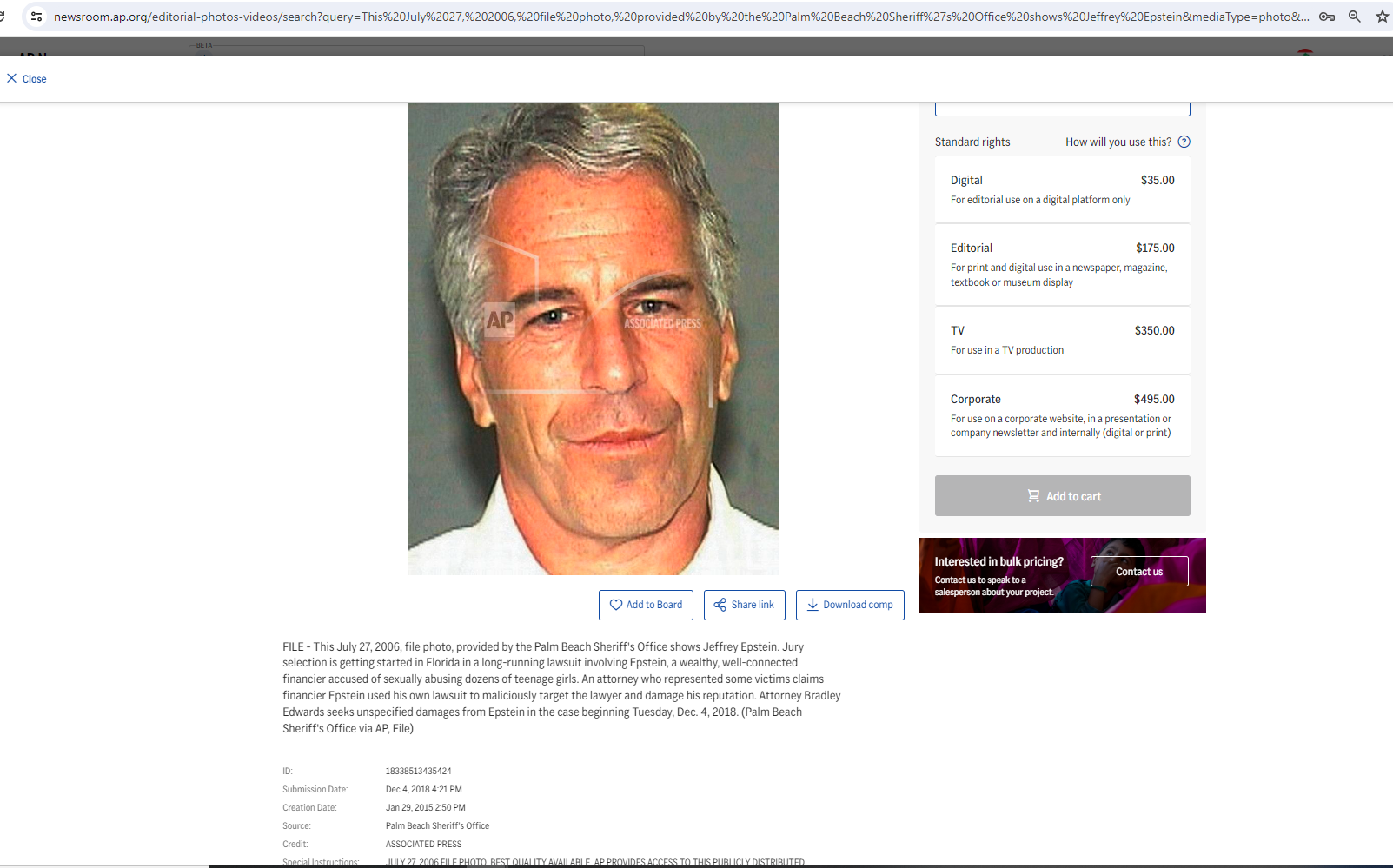The width and height of the screenshot is (1393, 868).
Task: Click the X Close icon
Action: [12, 78]
